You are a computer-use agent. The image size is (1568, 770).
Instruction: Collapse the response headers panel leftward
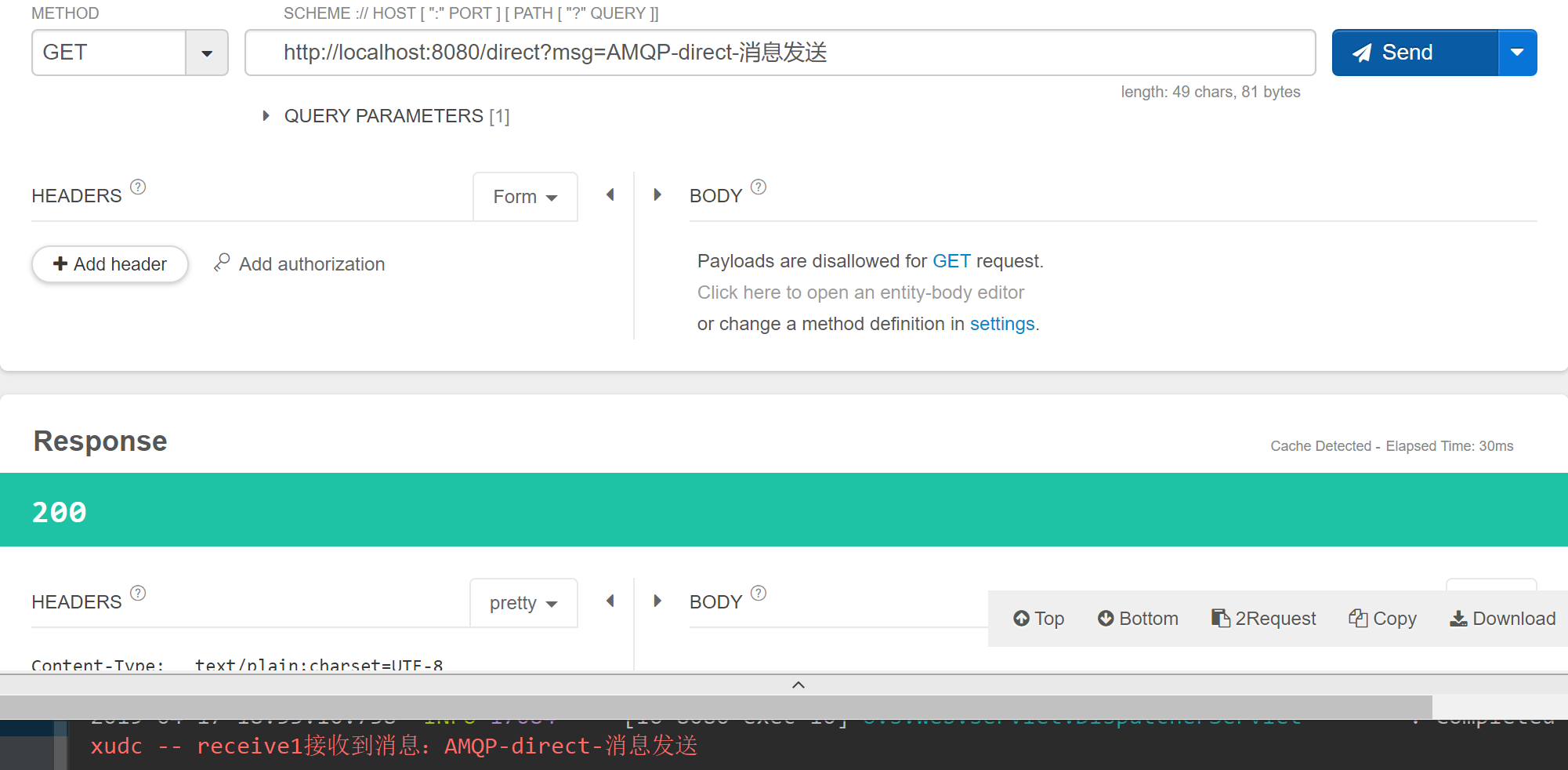(610, 601)
